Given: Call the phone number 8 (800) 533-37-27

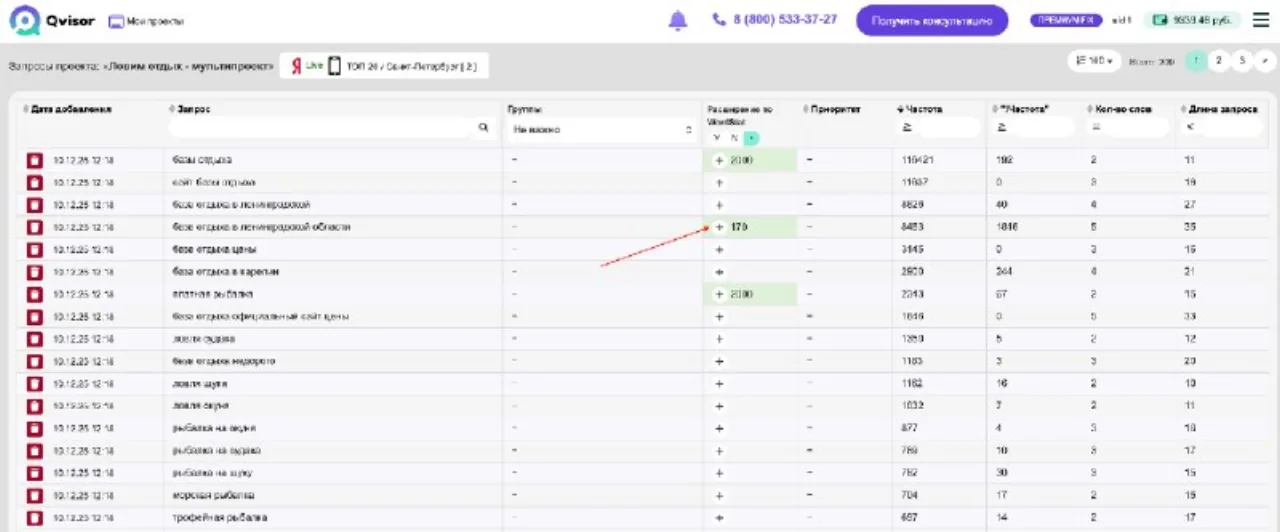Looking at the screenshot, I should coord(775,19).
